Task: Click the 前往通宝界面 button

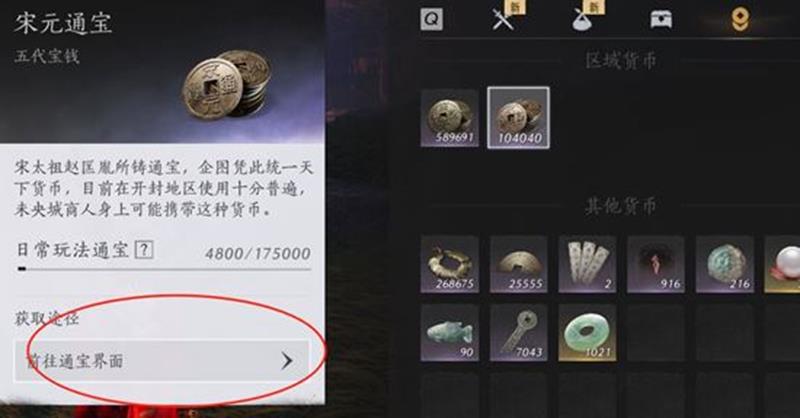Action: [162, 361]
